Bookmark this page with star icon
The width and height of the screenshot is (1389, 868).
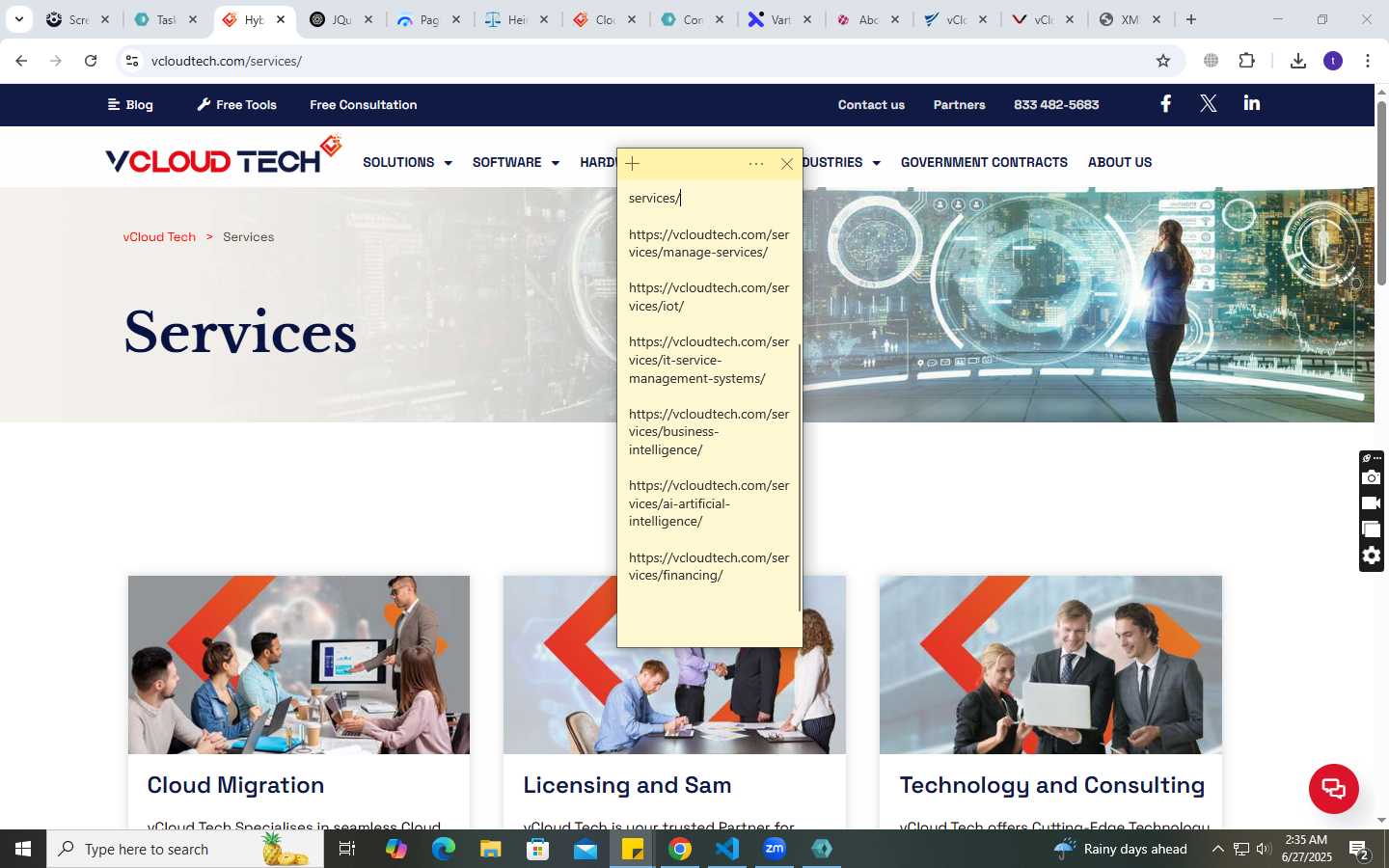tap(1163, 61)
